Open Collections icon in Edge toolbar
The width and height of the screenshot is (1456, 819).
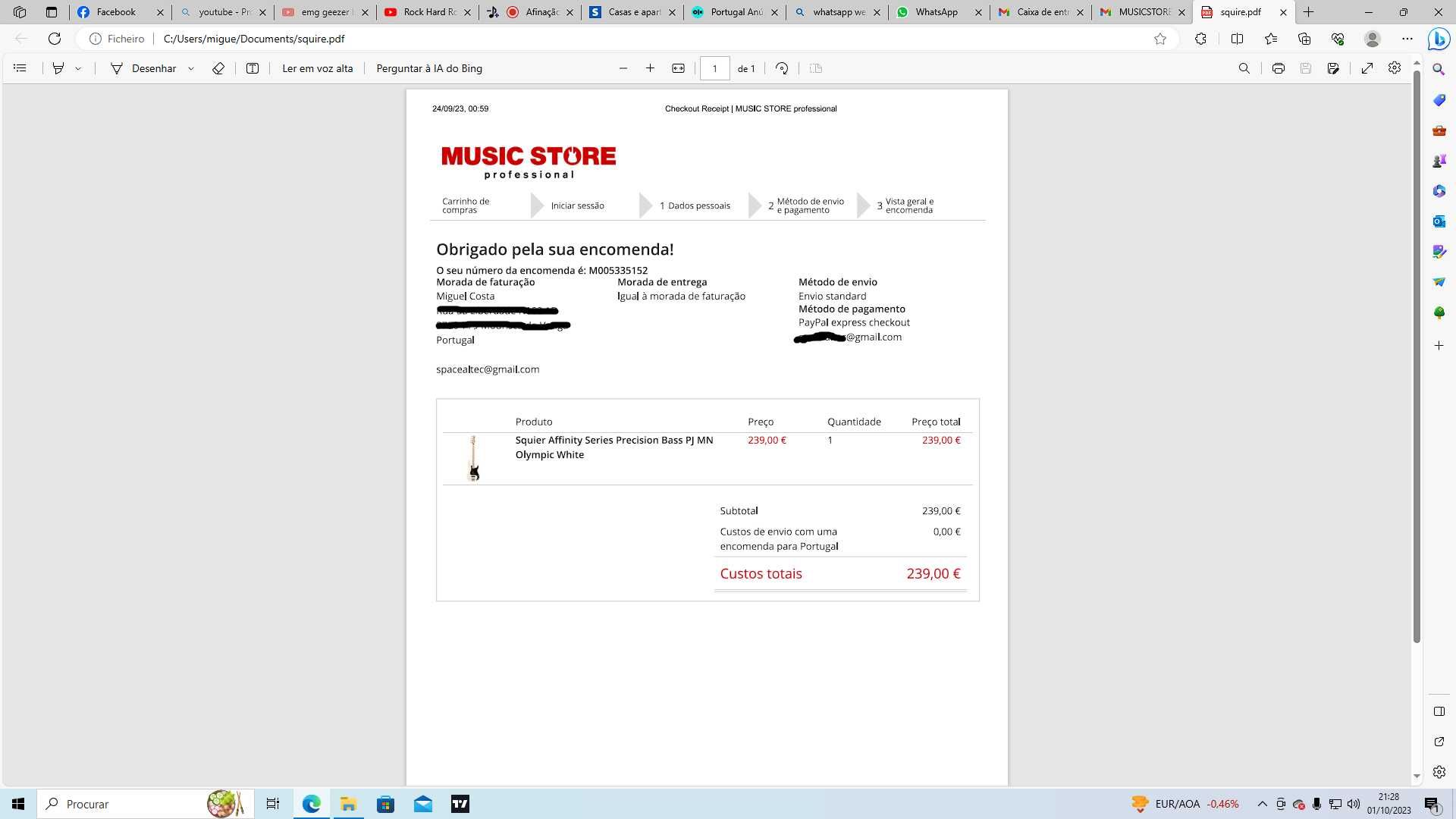click(1304, 39)
